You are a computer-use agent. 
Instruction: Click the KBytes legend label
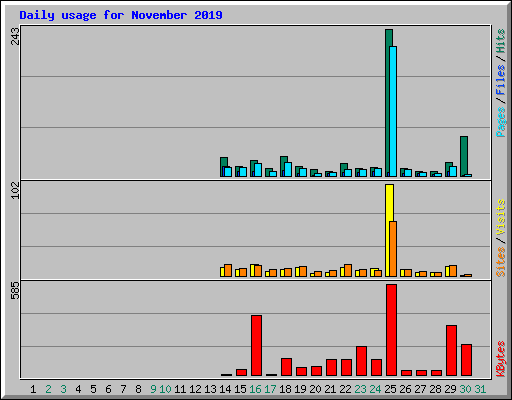500,359
